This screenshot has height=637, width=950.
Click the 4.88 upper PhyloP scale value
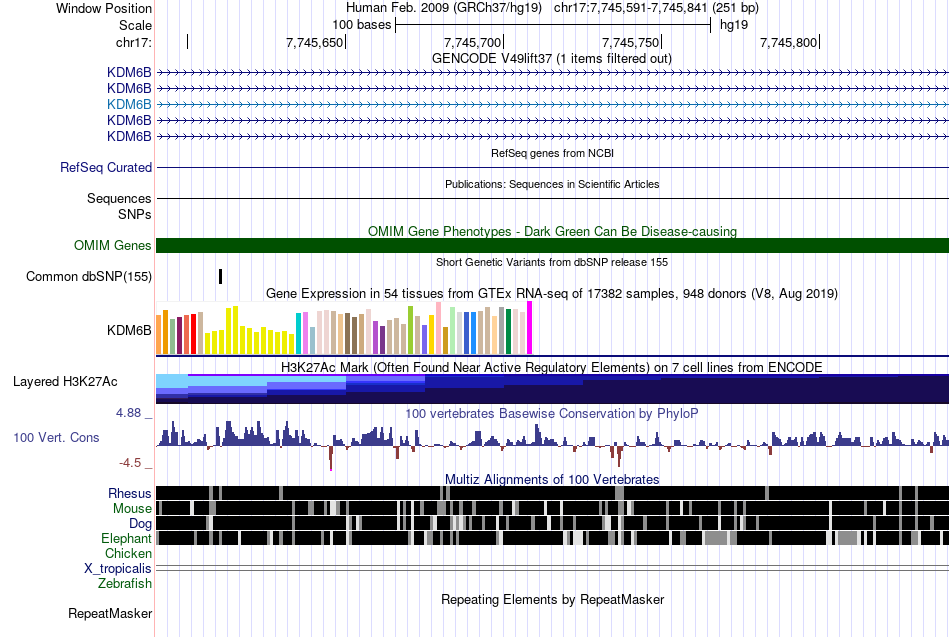pyautogui.click(x=128, y=413)
